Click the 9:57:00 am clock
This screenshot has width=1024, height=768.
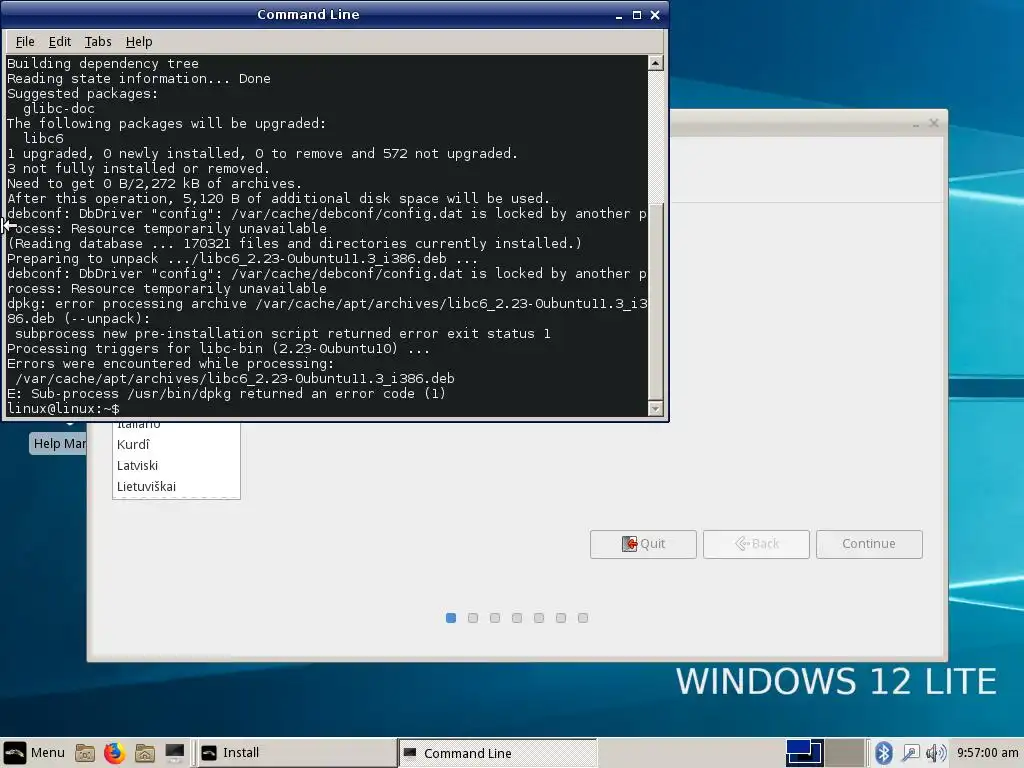(x=987, y=753)
